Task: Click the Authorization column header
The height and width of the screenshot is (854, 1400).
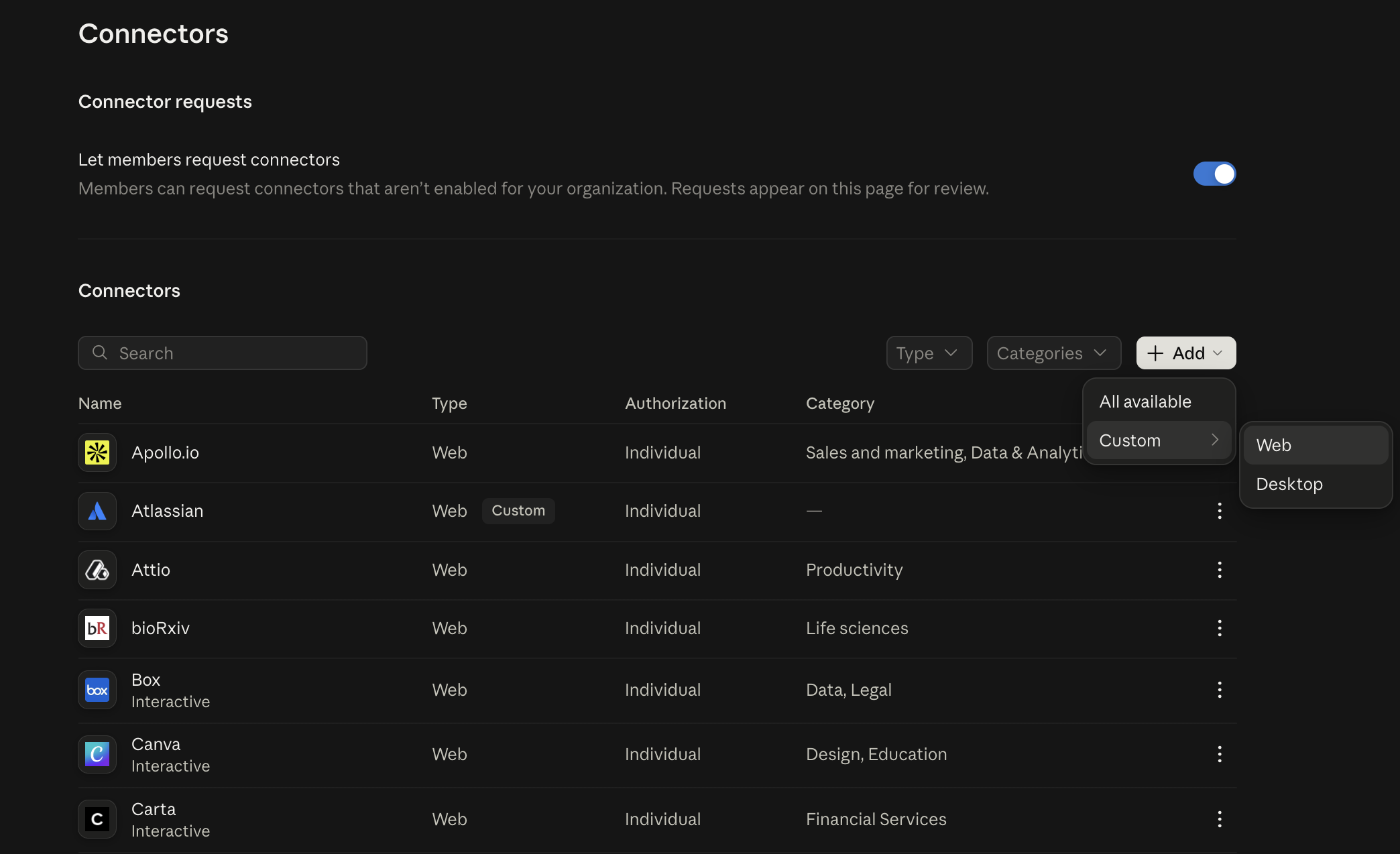Action: point(675,404)
